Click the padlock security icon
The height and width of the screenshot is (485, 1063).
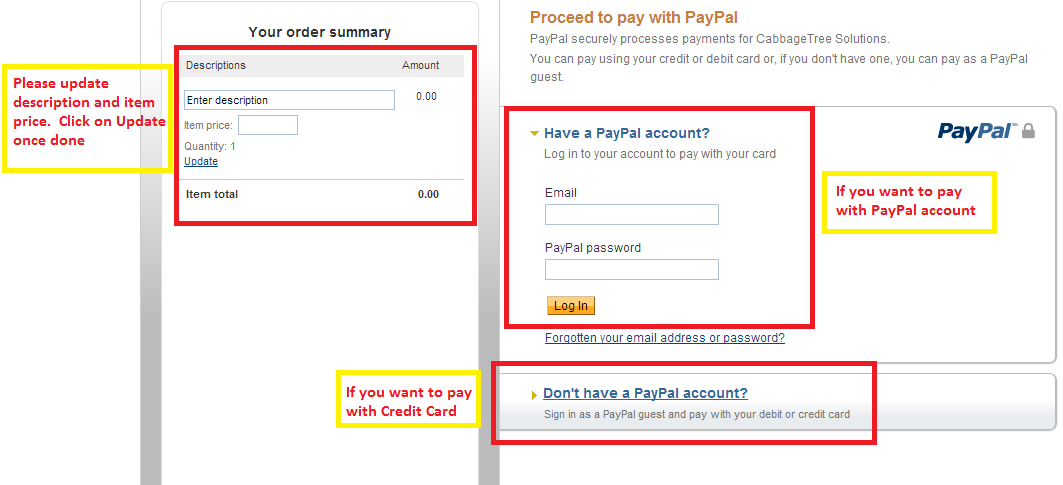click(1028, 131)
